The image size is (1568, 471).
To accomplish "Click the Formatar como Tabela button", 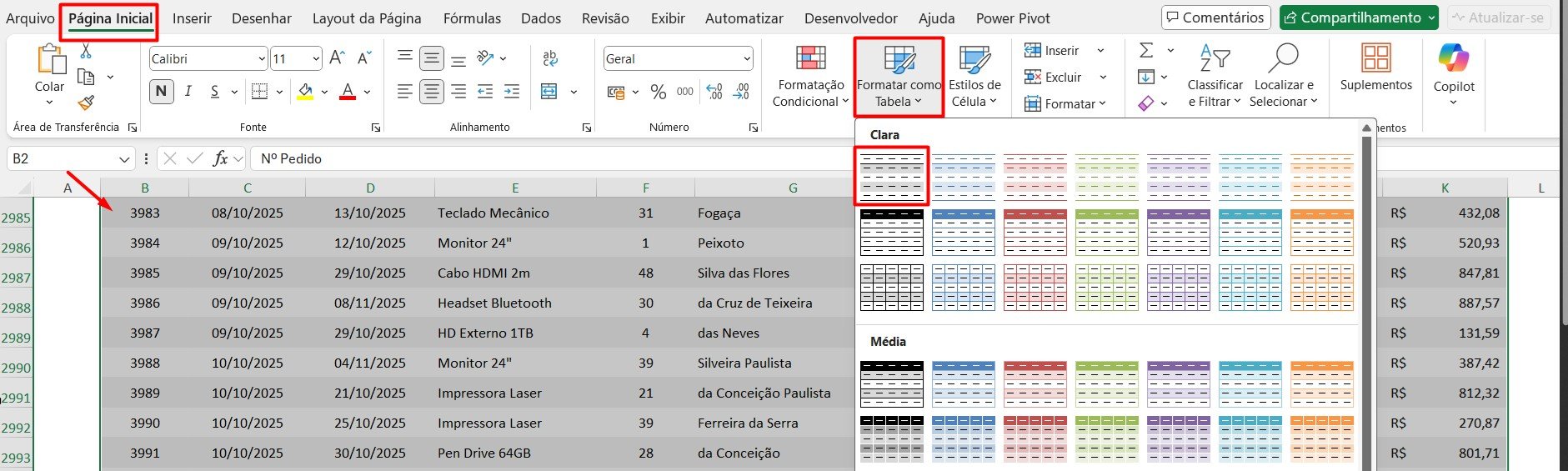I will pyautogui.click(x=899, y=77).
